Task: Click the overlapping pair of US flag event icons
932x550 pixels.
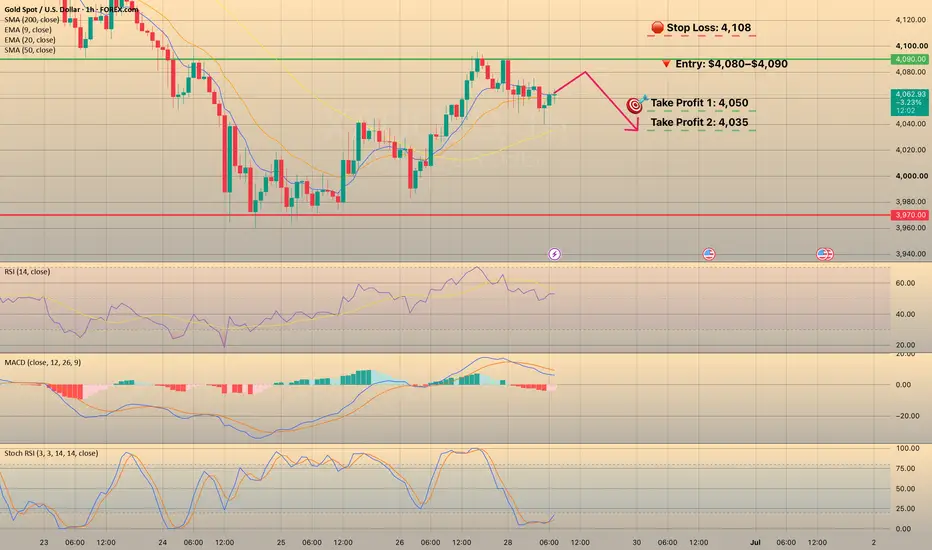Action: pos(825,254)
